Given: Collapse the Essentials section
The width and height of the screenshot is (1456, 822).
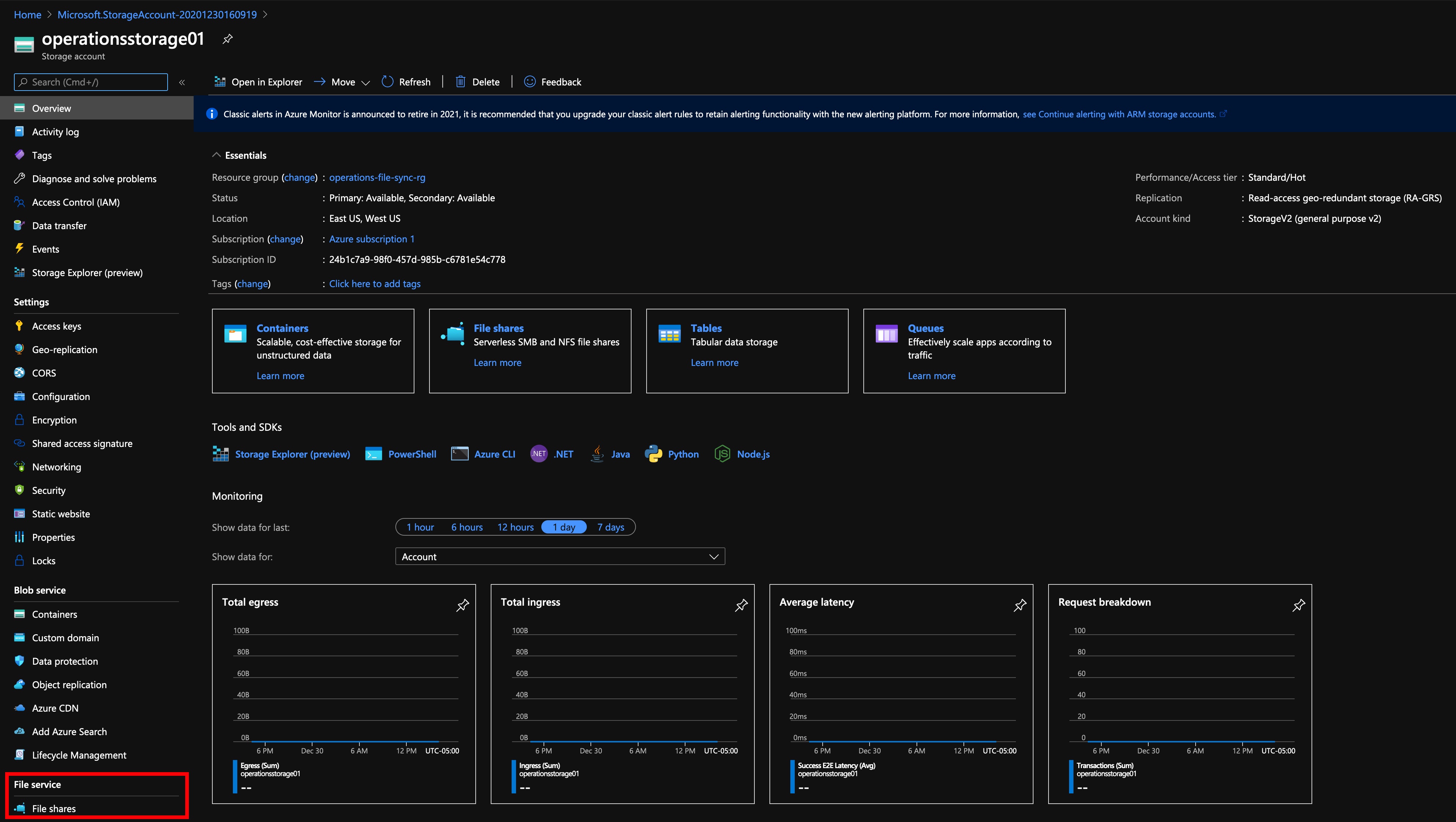Looking at the screenshot, I should (x=216, y=155).
